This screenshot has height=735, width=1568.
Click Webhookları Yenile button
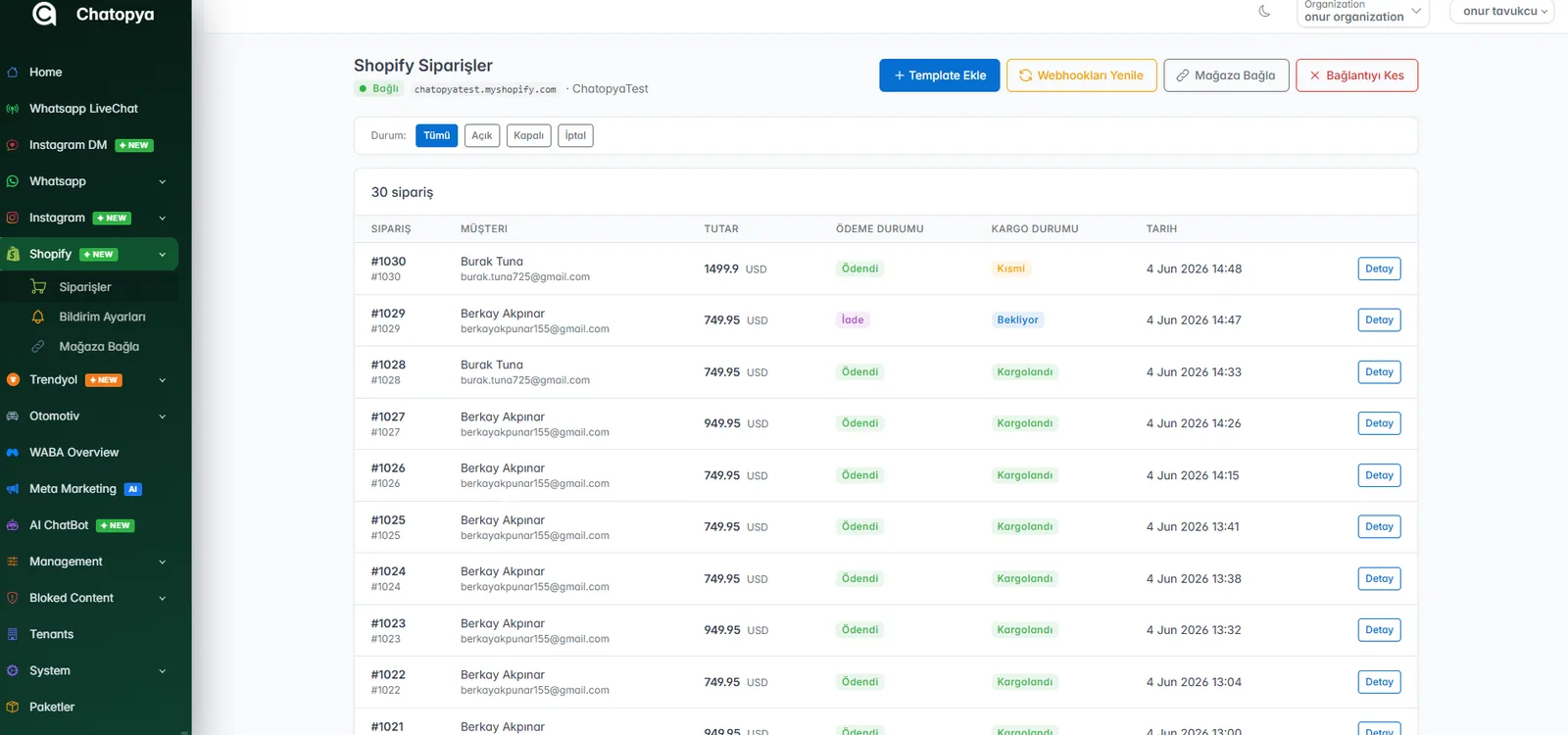(1082, 75)
